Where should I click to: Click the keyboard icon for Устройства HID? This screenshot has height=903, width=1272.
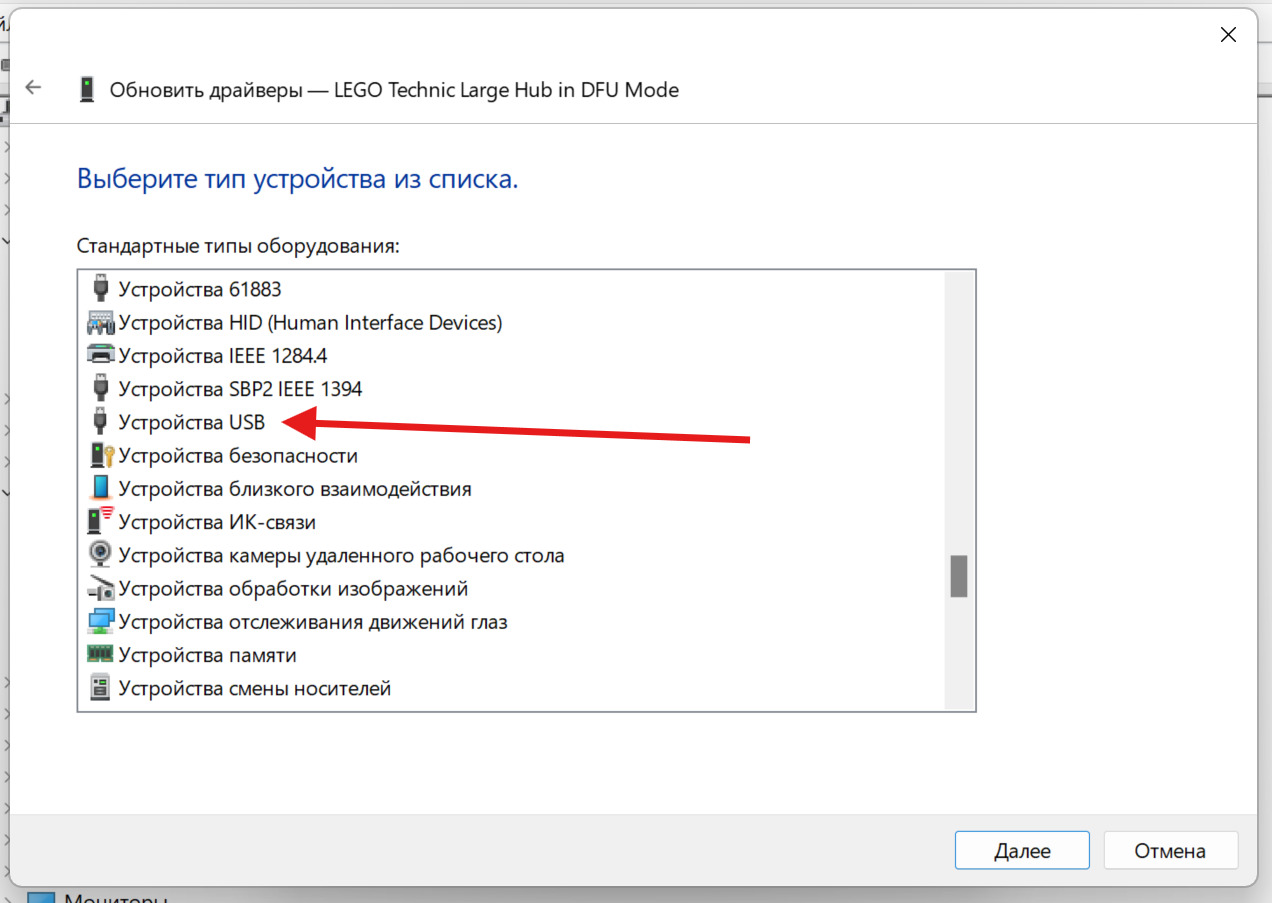click(x=101, y=323)
